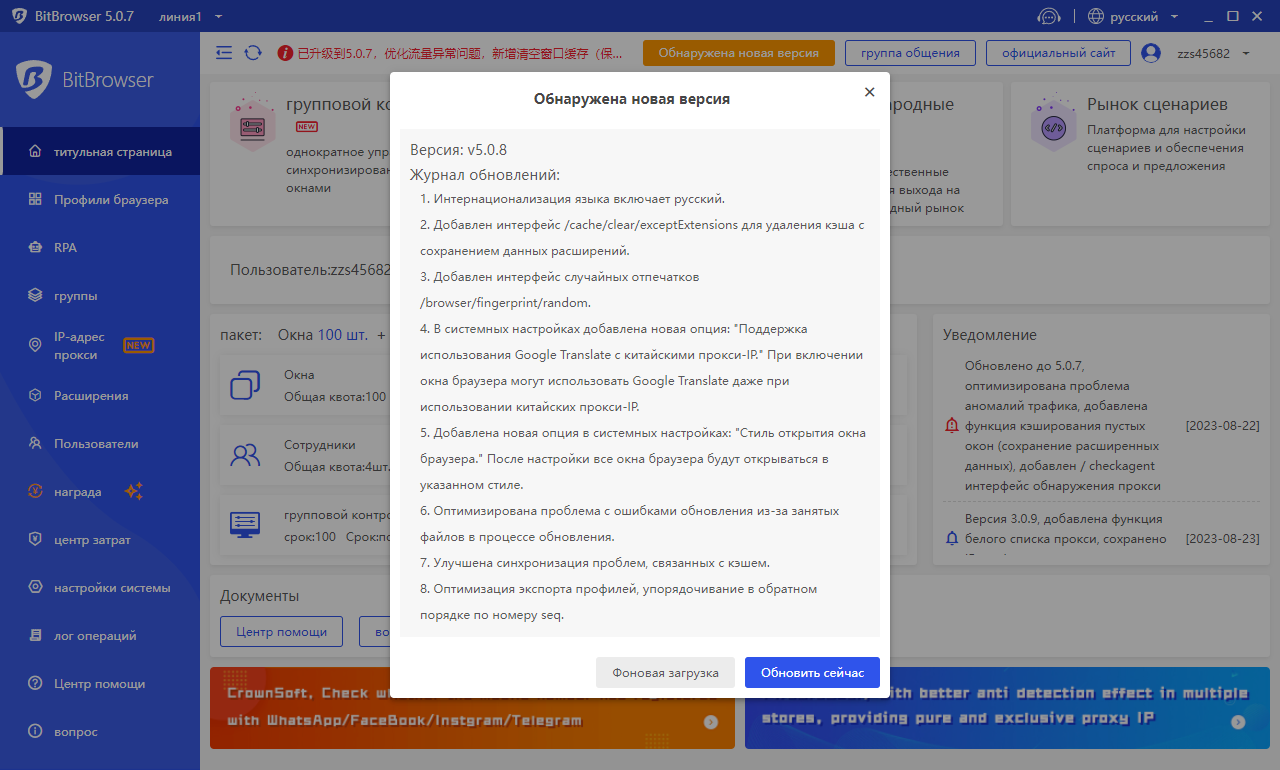Visit официальный сайт button
Screen dimensions: 1280x770
pos(1058,53)
